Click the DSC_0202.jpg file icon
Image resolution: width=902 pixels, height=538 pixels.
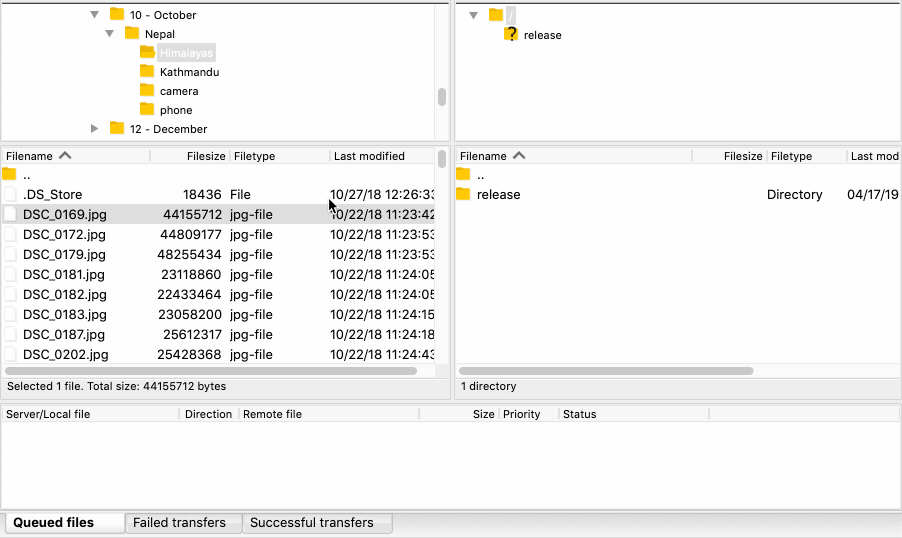10,354
